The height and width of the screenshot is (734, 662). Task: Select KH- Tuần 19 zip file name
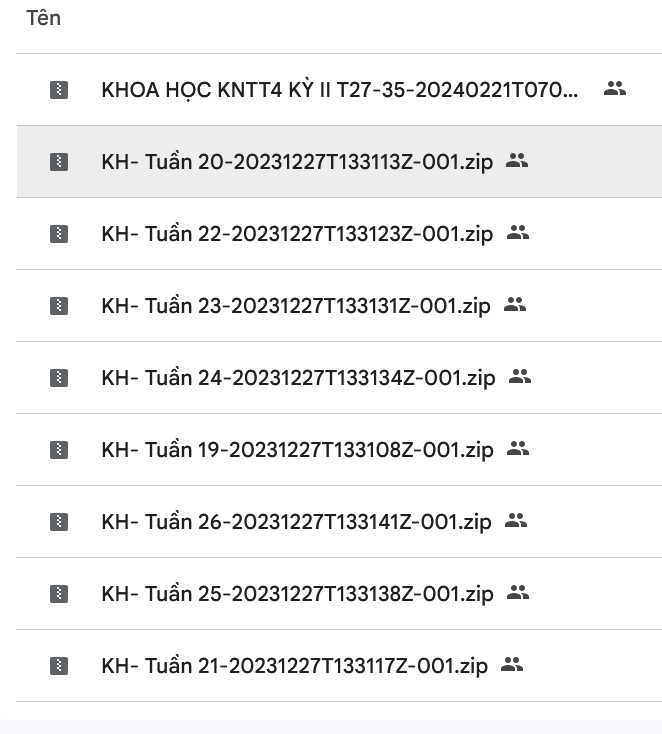pyautogui.click(x=297, y=450)
